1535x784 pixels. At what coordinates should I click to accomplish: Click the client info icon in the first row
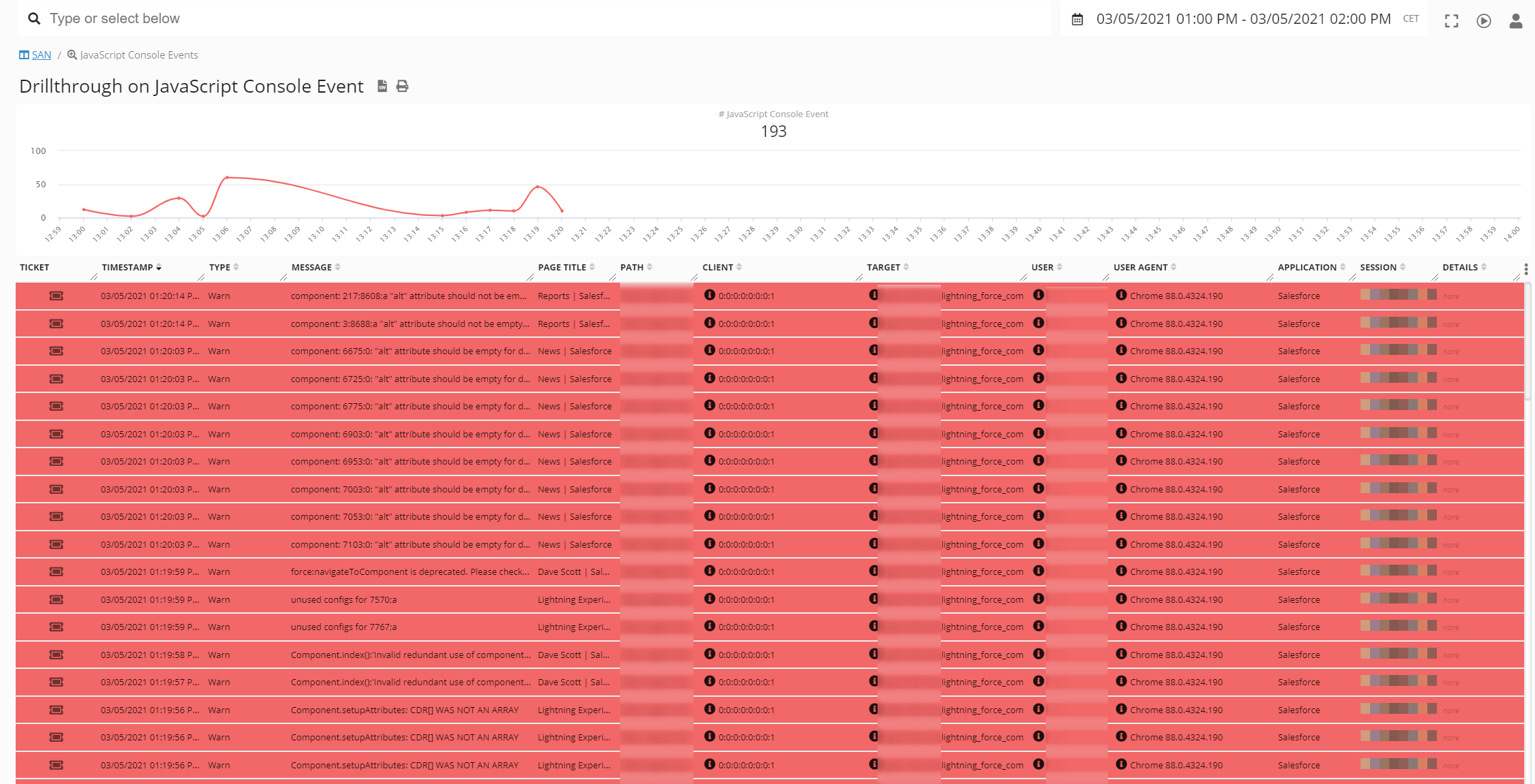point(709,295)
